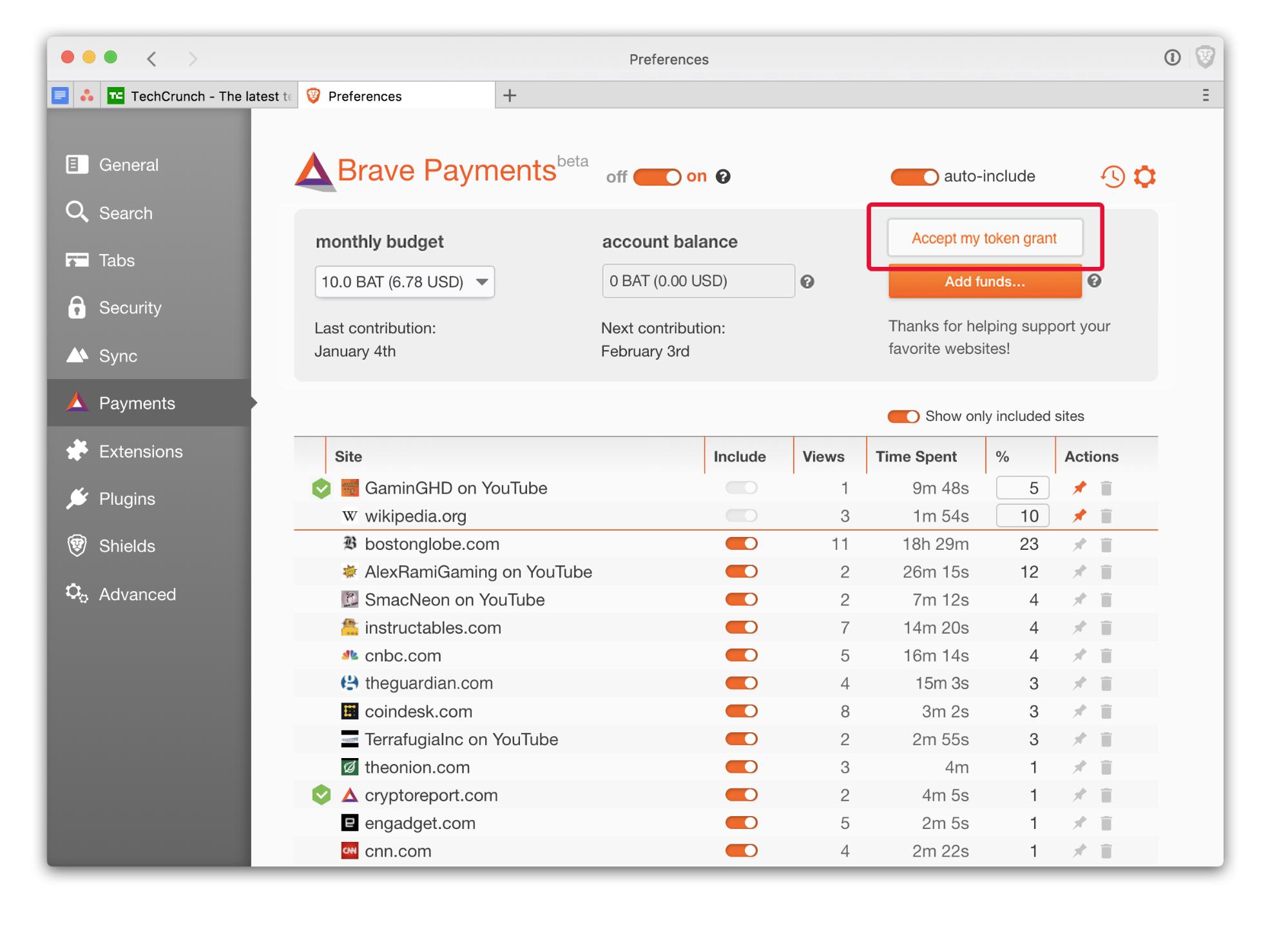Go back with the browser back arrow
Screen dimensions: 1288x945
pos(151,59)
